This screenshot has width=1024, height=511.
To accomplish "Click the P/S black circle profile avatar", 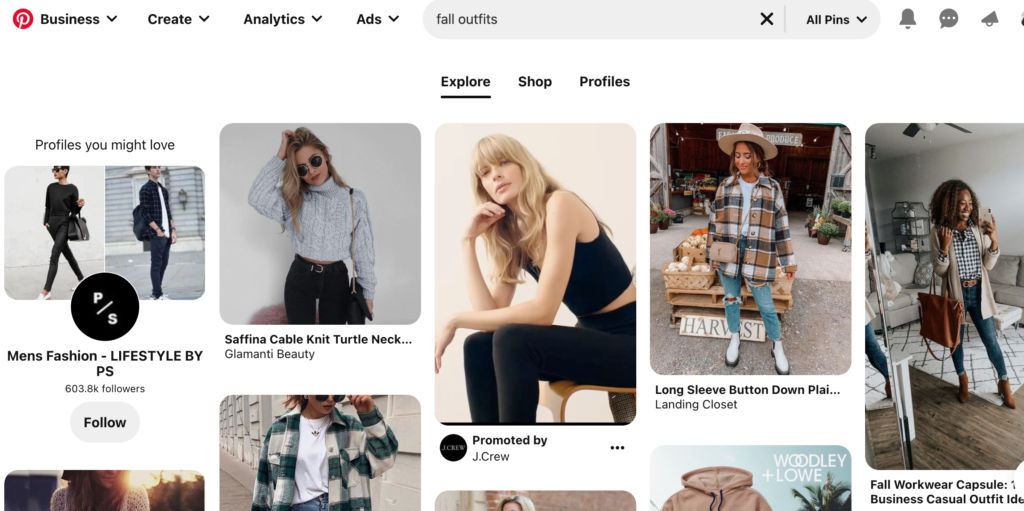I will click(x=104, y=307).
